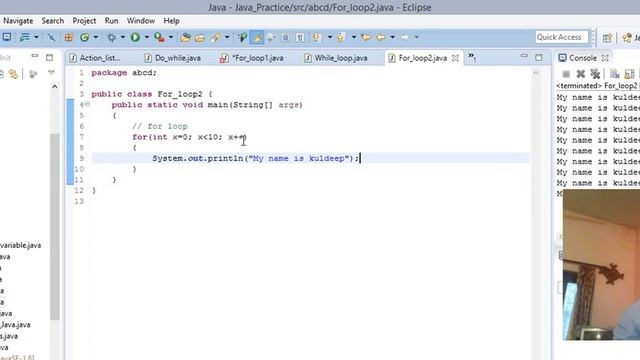Start debugging with the bug icon
Screen dimensions: 640x360
(111, 38)
